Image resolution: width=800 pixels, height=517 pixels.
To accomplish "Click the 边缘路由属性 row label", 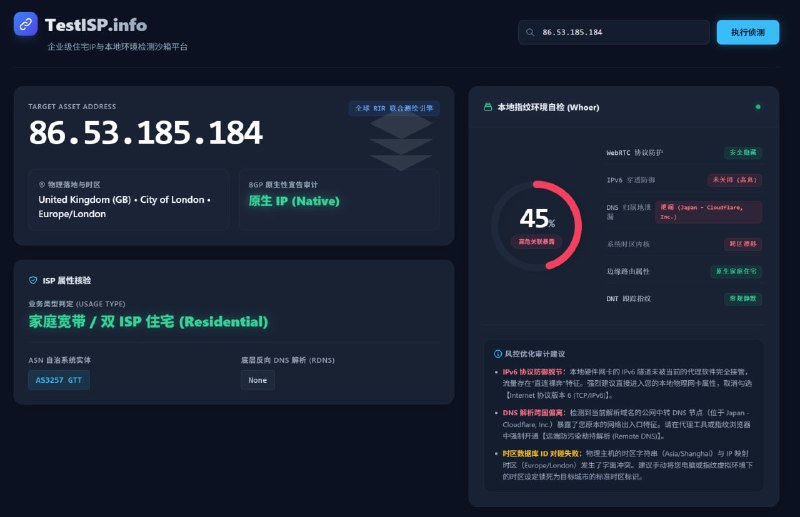I will [628, 271].
